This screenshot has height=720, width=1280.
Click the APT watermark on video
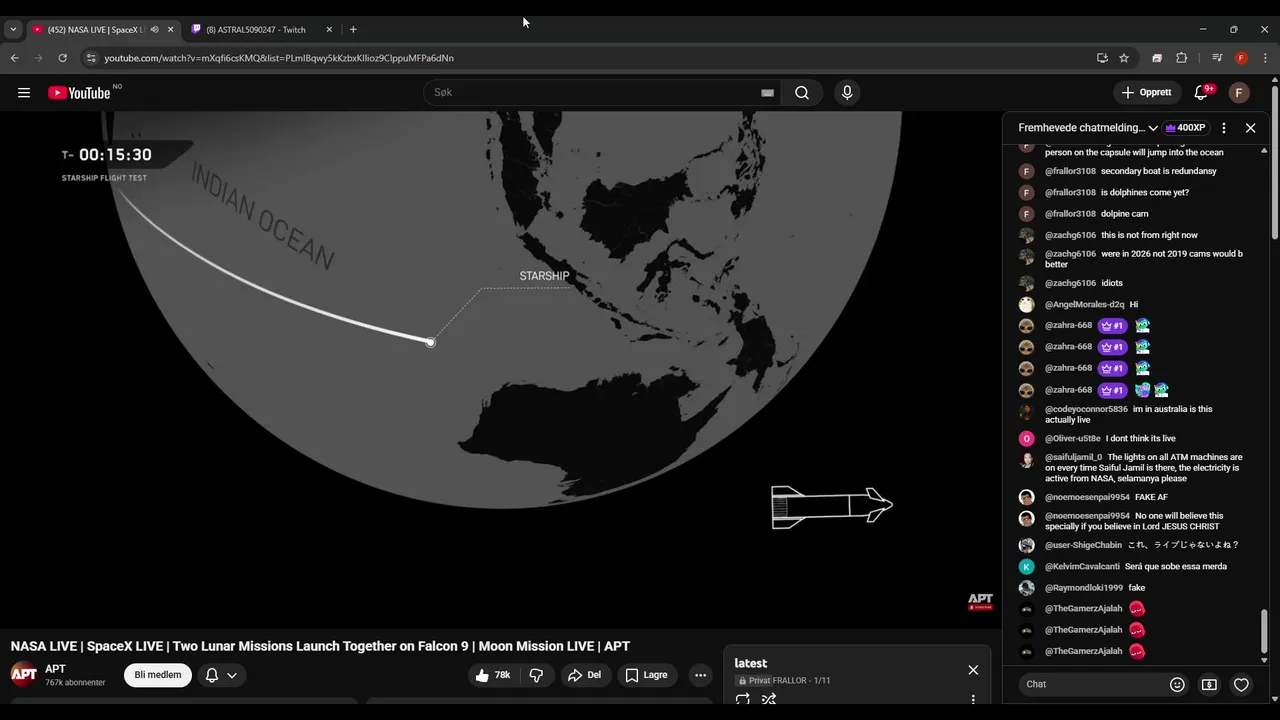[980, 601]
